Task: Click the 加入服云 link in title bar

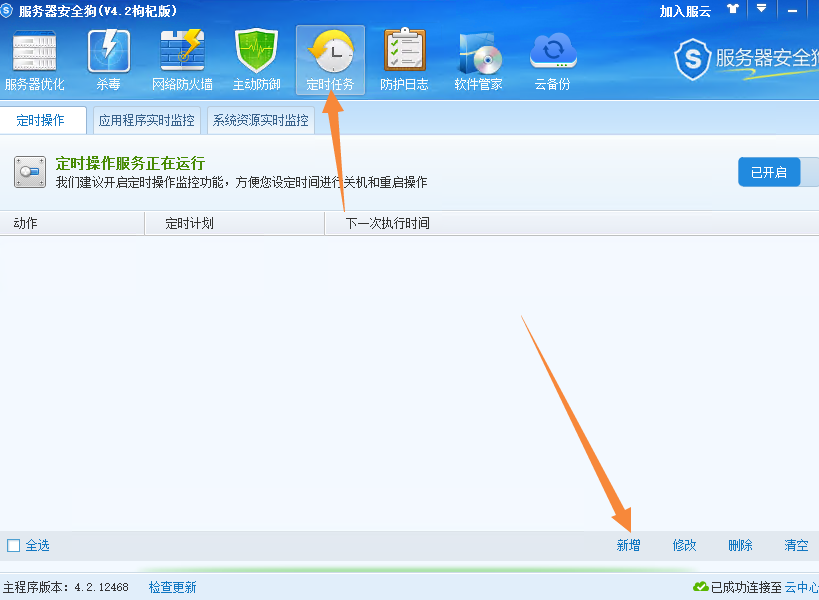Action: [x=685, y=11]
